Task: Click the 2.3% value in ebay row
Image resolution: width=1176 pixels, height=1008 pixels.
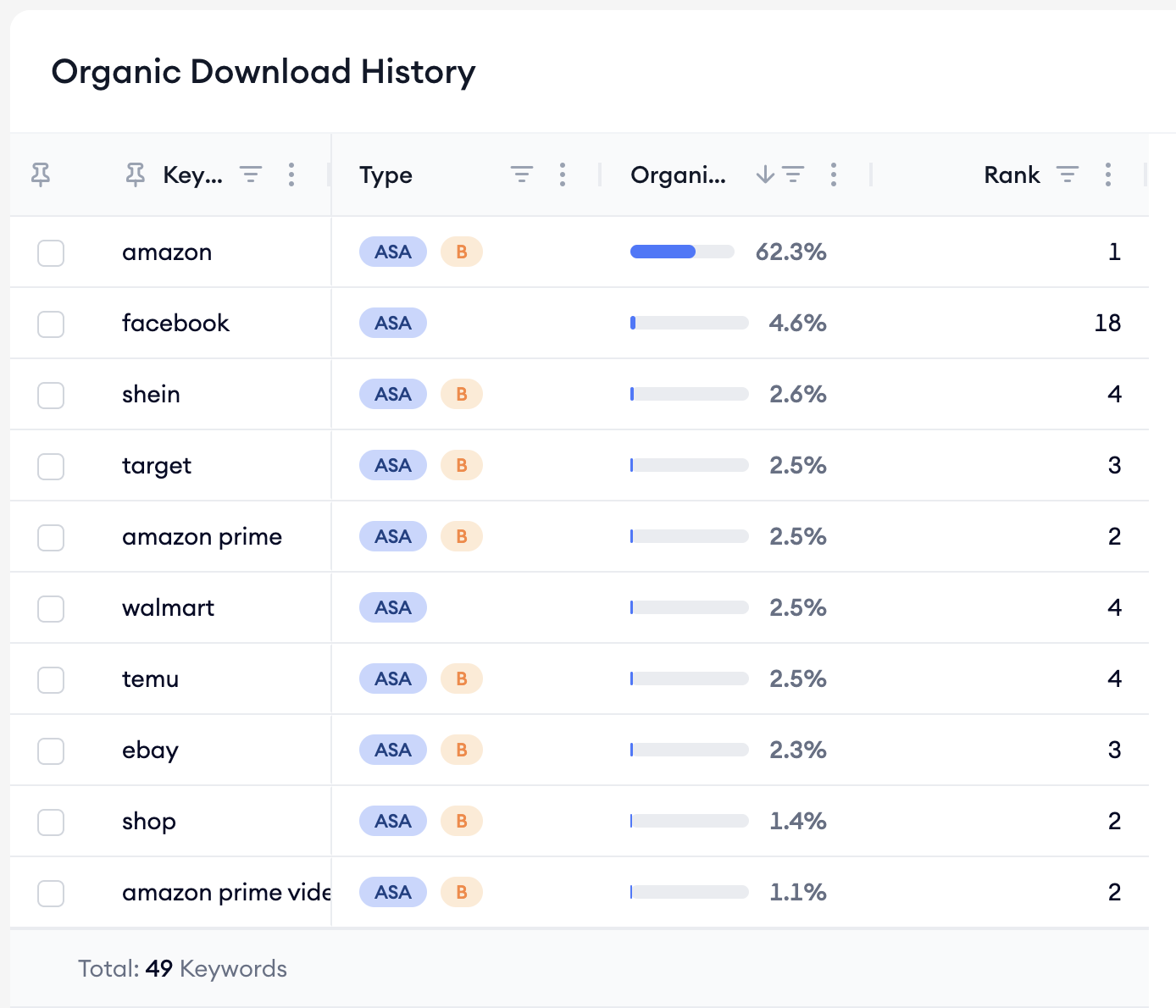Action: [x=798, y=750]
